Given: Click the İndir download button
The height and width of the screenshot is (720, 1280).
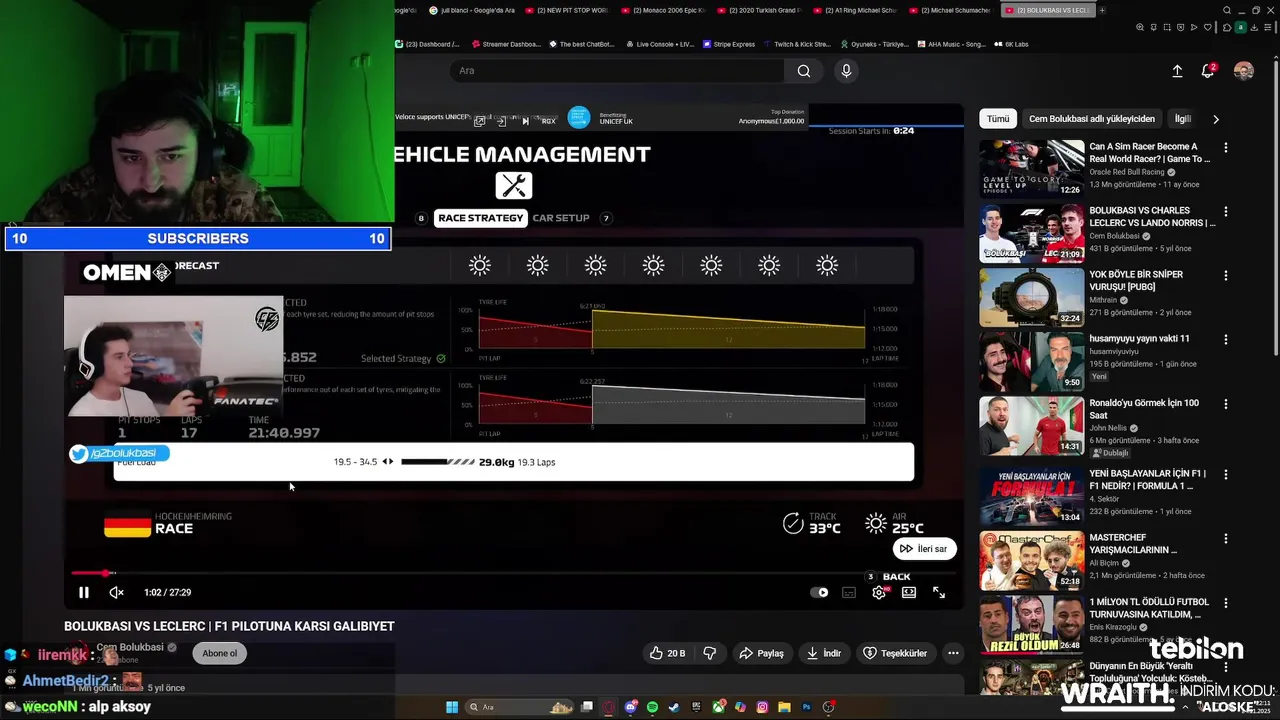Looking at the screenshot, I should [x=824, y=653].
